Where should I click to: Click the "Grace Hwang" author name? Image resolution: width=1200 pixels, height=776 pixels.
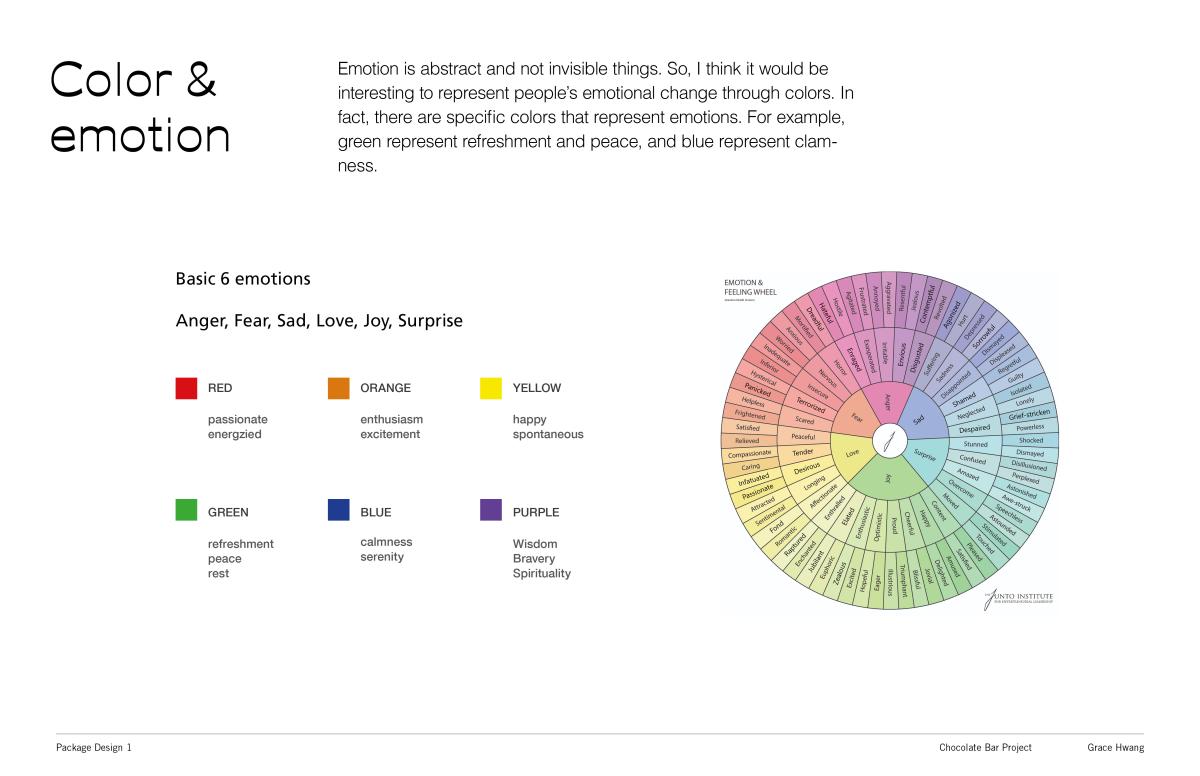pyautogui.click(x=1116, y=748)
